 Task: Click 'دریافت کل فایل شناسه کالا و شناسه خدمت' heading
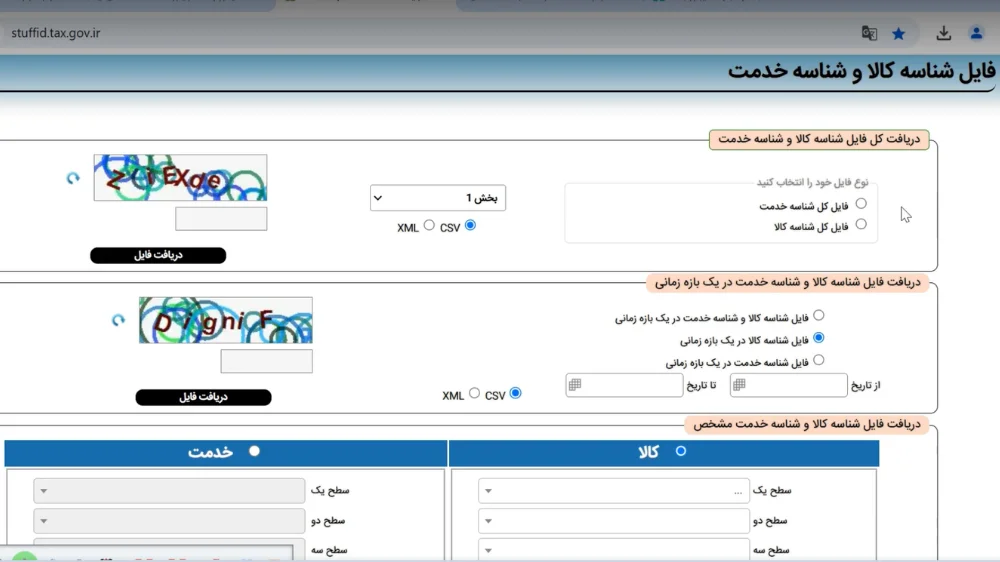pos(819,139)
